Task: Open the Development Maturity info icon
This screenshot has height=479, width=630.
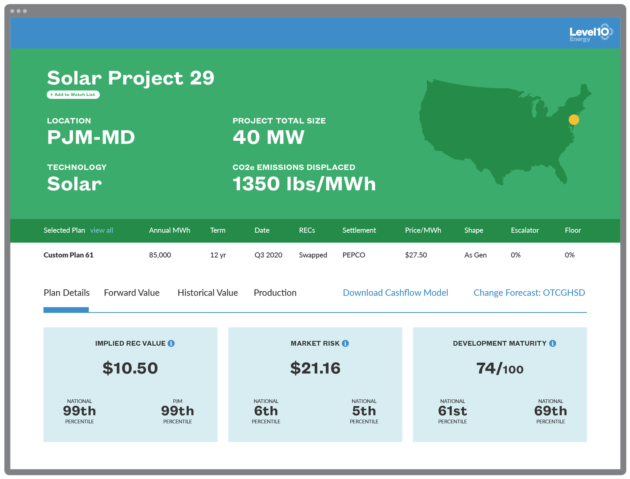Action: tap(553, 343)
